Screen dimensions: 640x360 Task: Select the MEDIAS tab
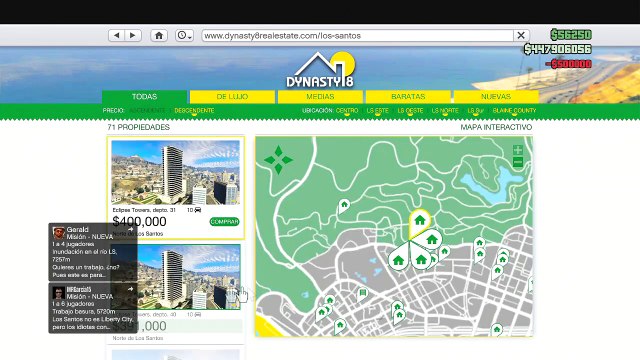tap(320, 97)
